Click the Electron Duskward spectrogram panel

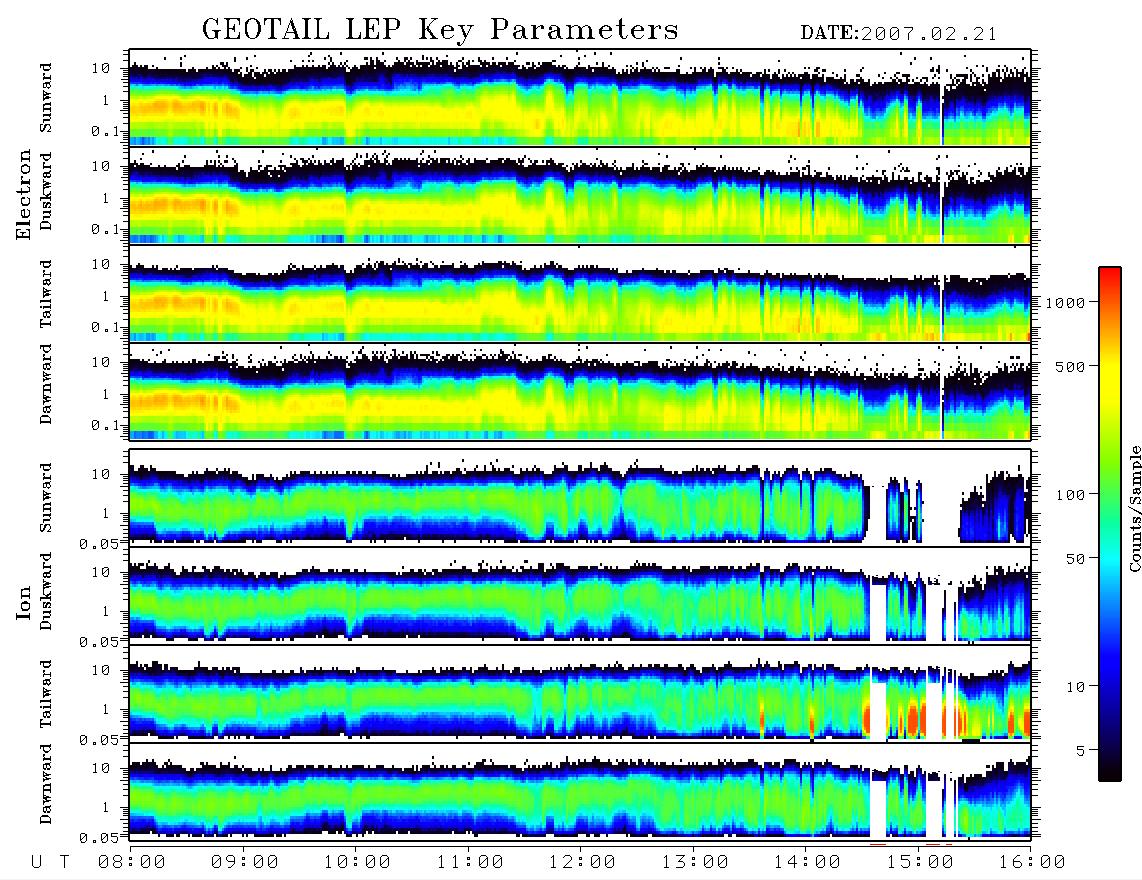tap(580, 195)
